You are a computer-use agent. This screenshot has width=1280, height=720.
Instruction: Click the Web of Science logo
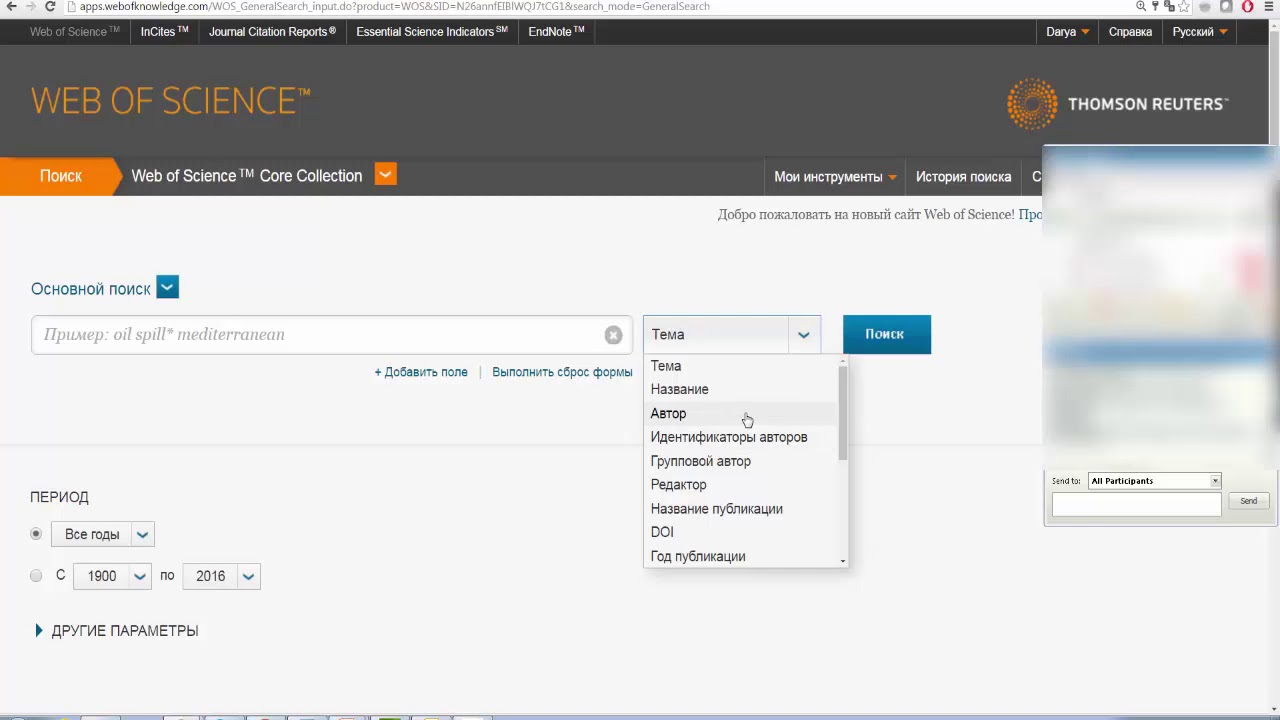pyautogui.click(x=171, y=101)
